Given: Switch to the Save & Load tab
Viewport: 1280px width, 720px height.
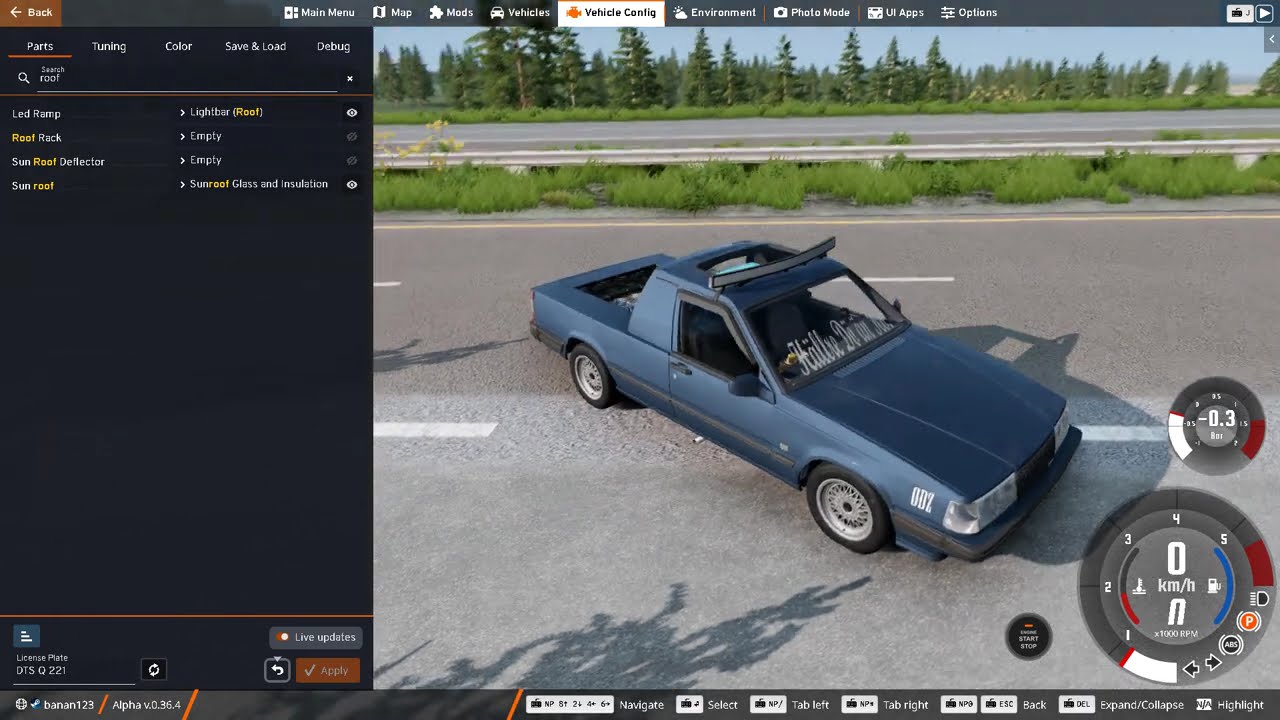Looking at the screenshot, I should pyautogui.click(x=255, y=46).
